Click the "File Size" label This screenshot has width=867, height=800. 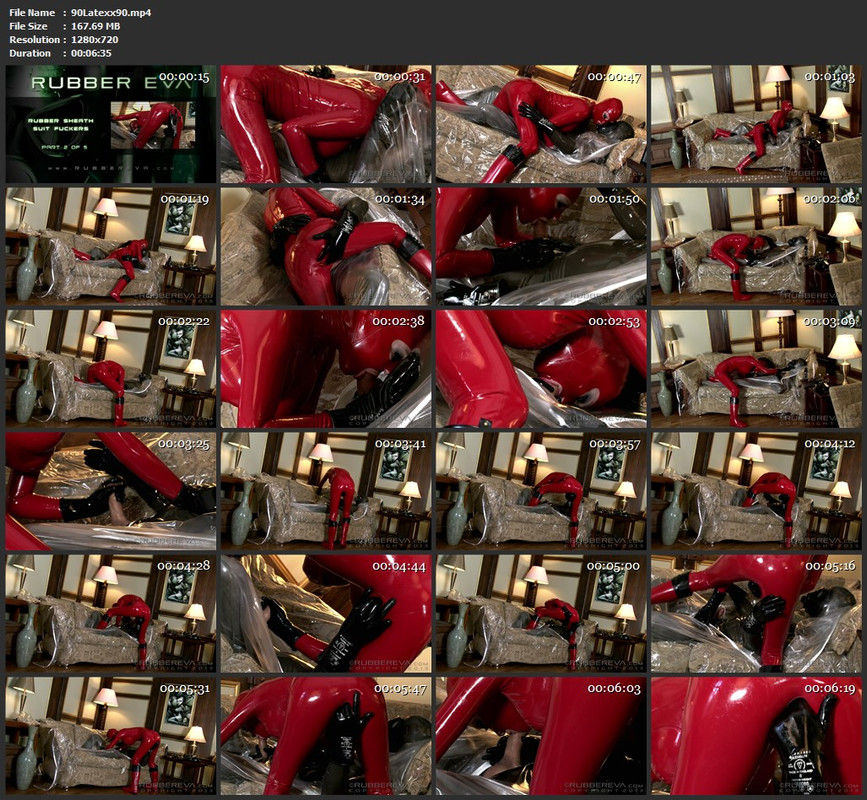(x=28, y=26)
